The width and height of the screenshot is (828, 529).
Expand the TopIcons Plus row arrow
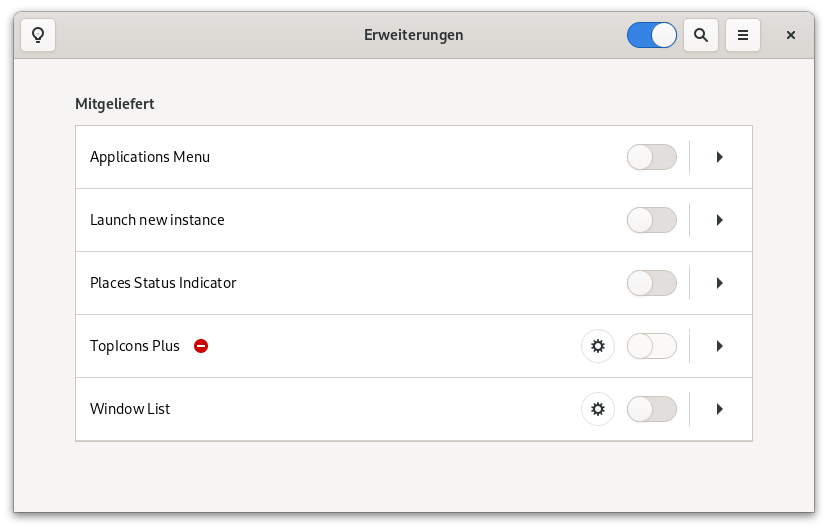tap(719, 346)
